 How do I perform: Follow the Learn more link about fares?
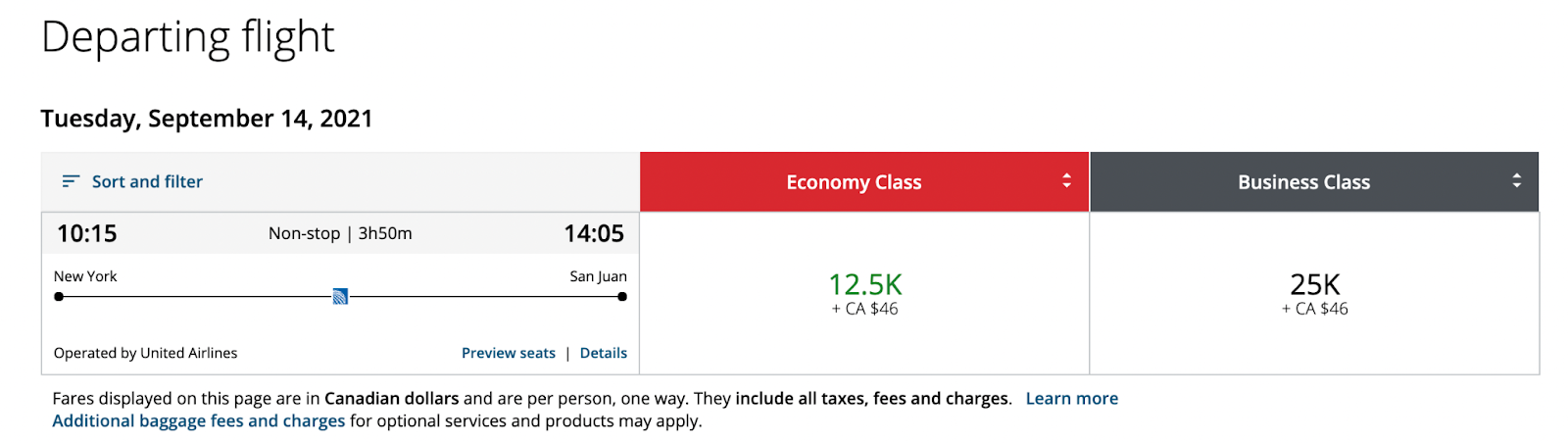pos(1072,399)
